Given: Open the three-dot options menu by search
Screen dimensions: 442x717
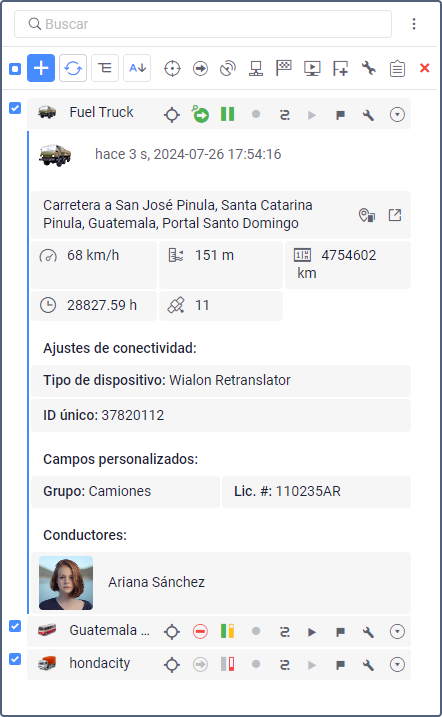Looking at the screenshot, I should (414, 24).
